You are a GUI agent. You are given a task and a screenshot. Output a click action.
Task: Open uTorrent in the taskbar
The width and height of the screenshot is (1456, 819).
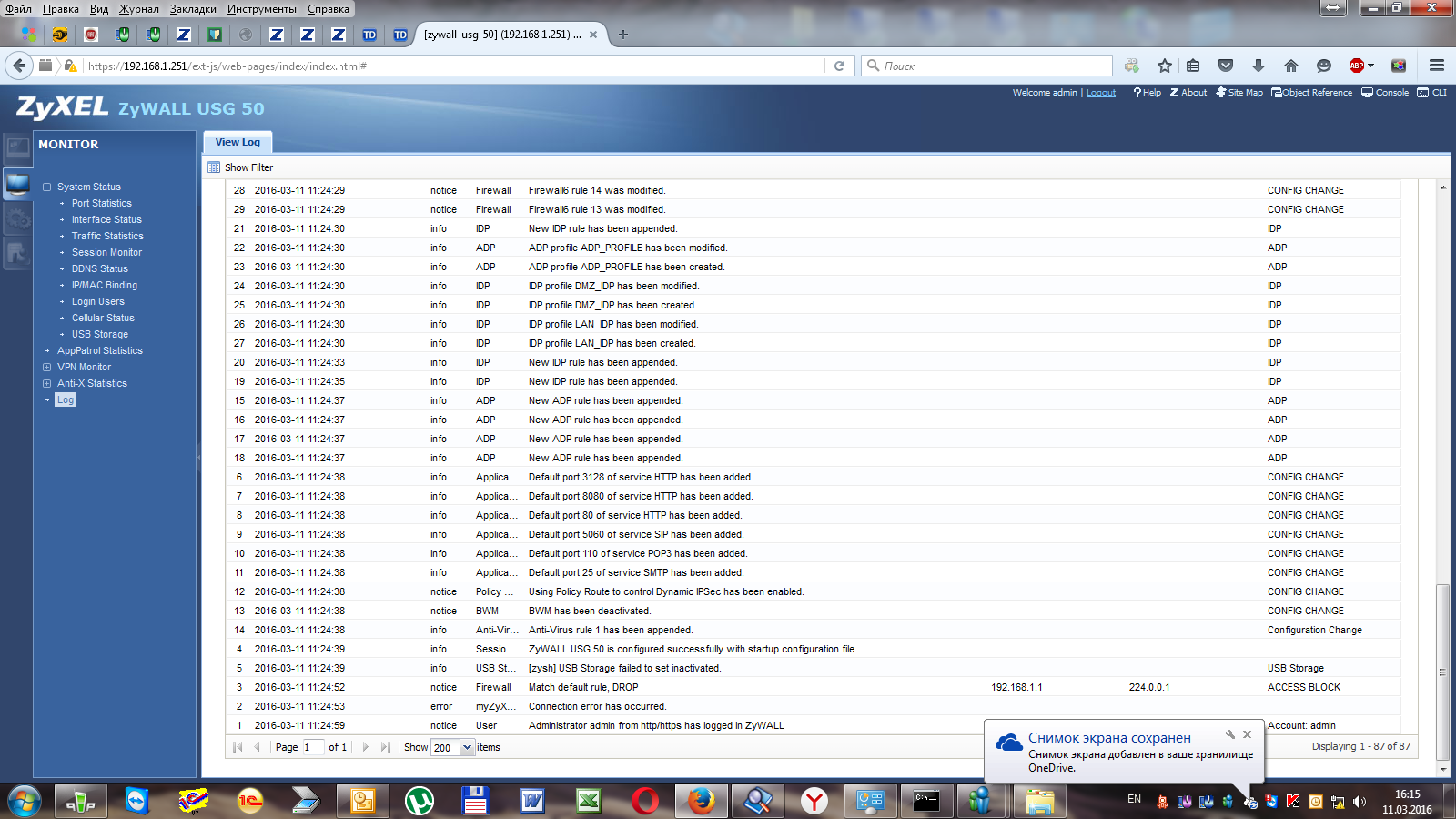click(x=420, y=801)
